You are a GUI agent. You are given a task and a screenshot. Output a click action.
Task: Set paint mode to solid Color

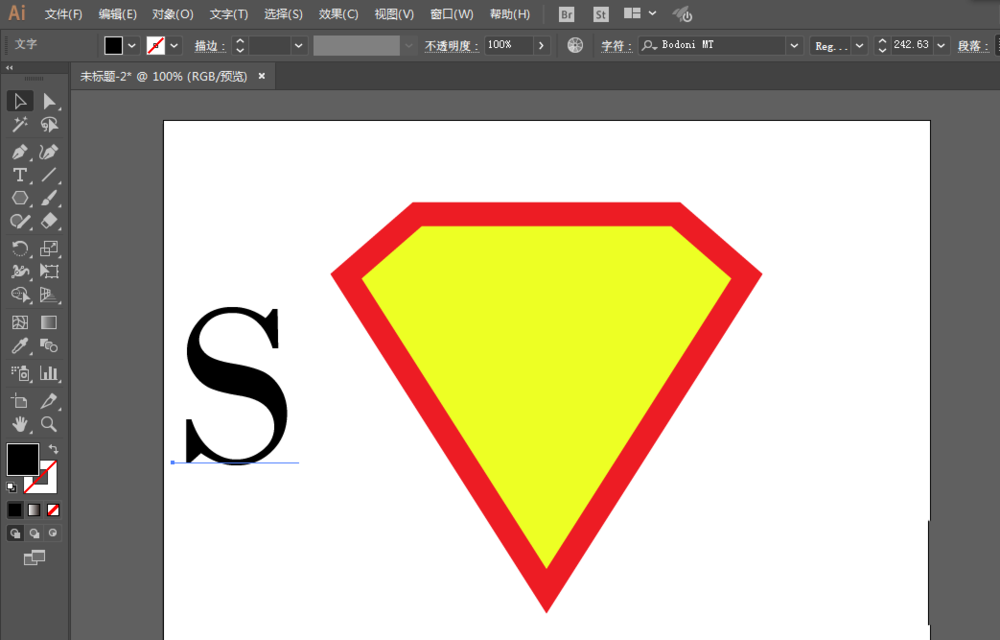click(x=15, y=510)
